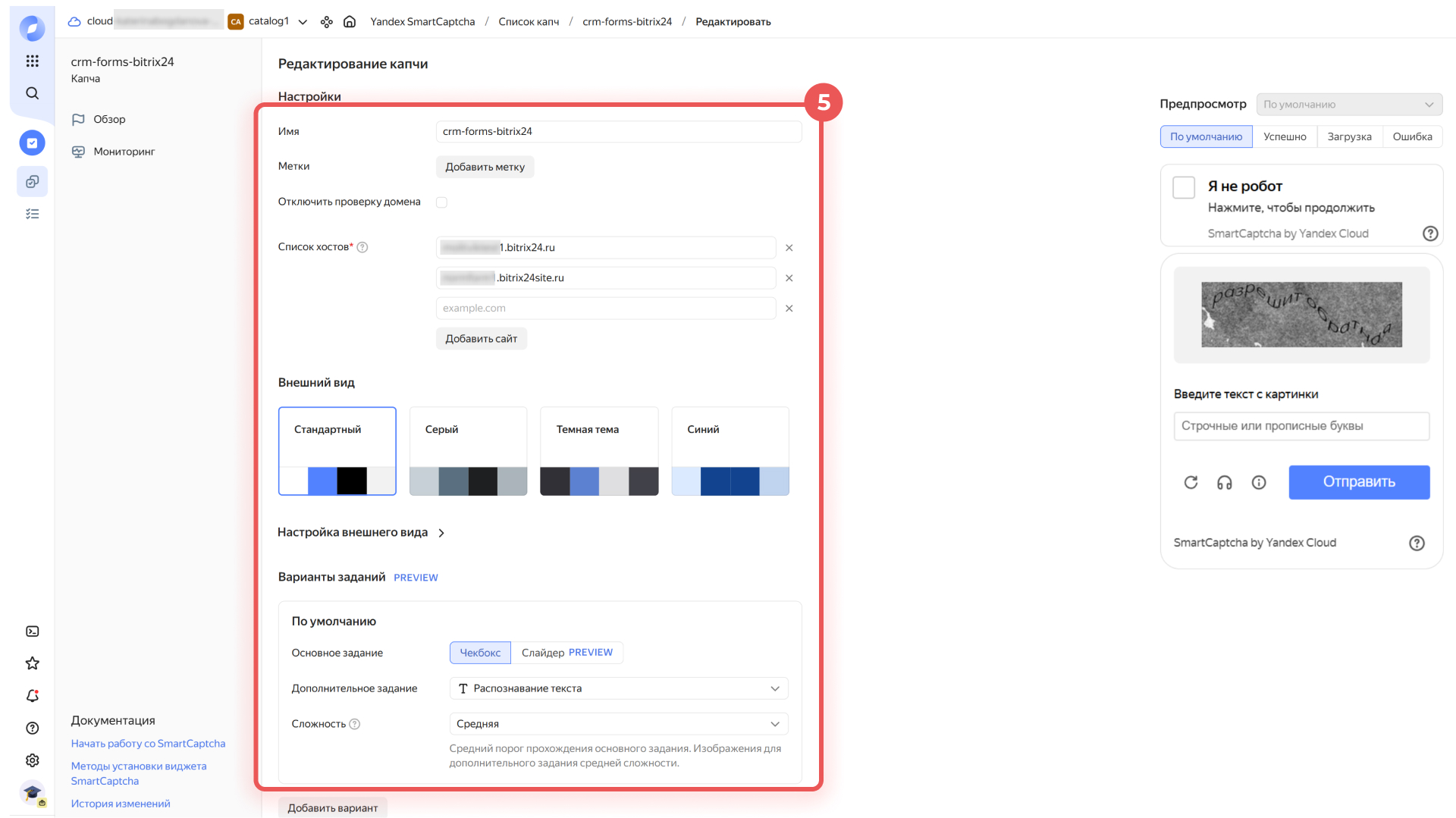The width and height of the screenshot is (1456, 818).
Task: Click the home icon in breadcrumbs
Action: pyautogui.click(x=350, y=21)
